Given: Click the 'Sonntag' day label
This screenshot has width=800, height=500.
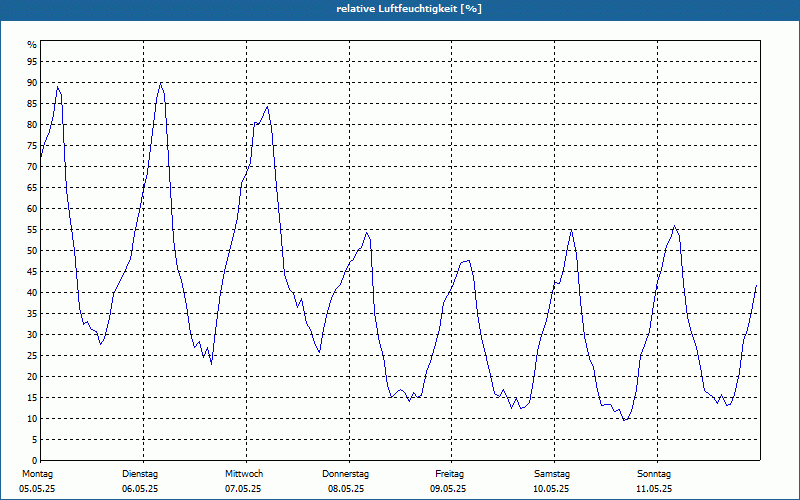Looking at the screenshot, I should pyautogui.click(x=654, y=474).
